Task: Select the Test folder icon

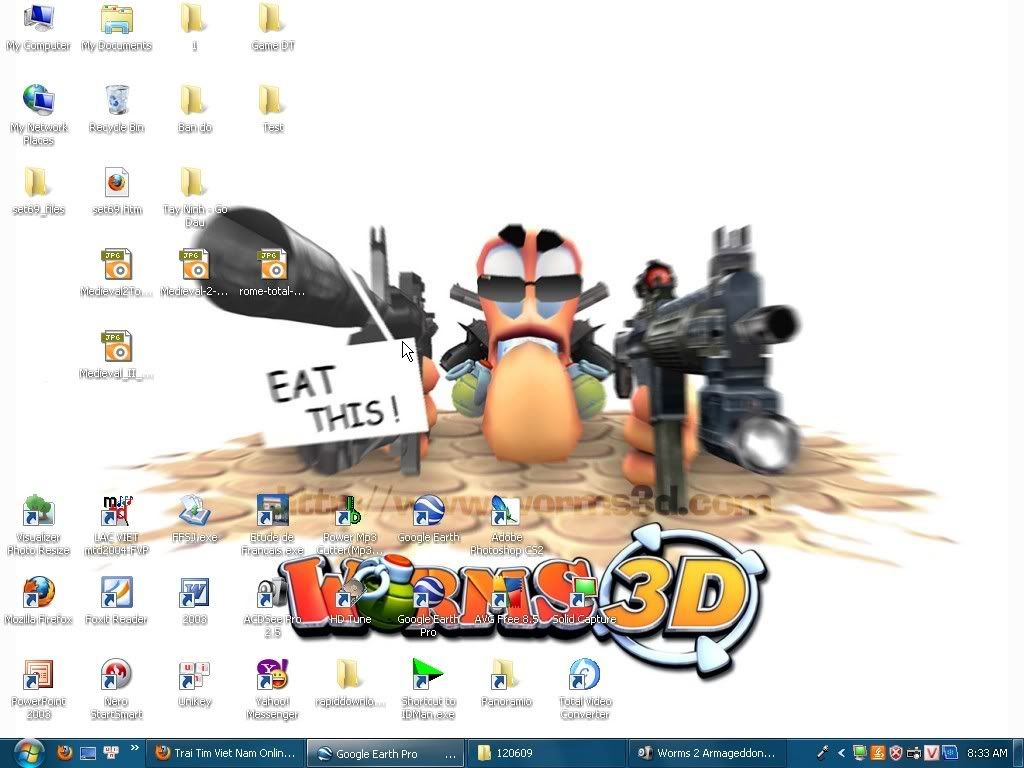Action: click(272, 109)
